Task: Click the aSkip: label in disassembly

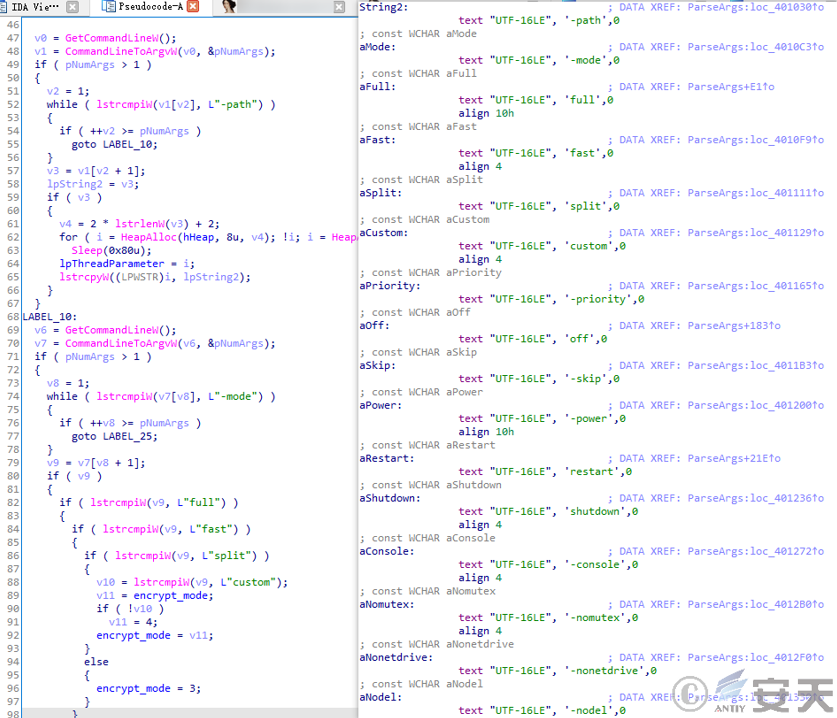Action: coord(377,366)
